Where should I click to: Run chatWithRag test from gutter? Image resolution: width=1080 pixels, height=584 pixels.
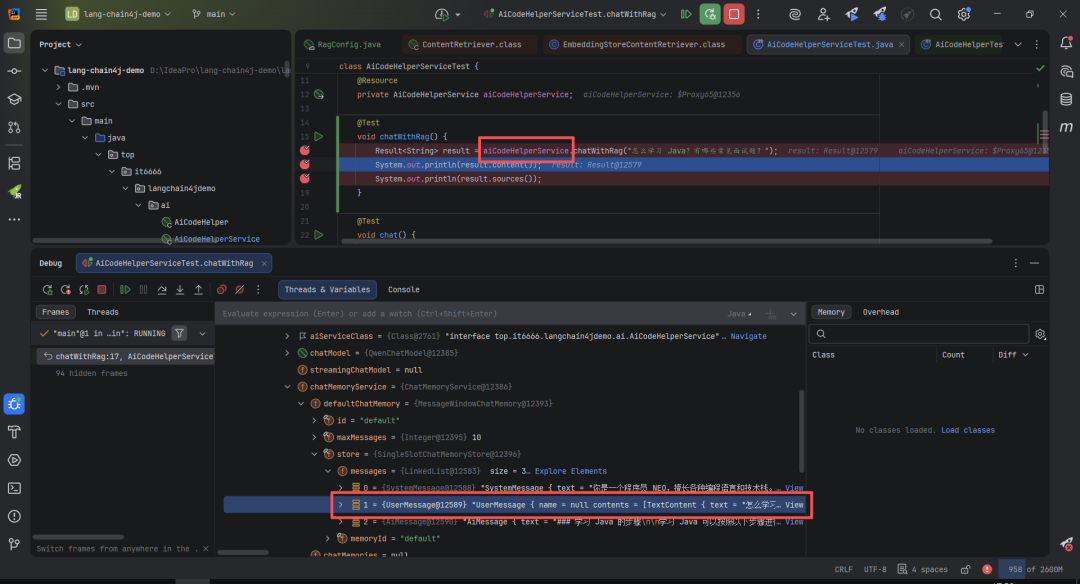click(x=319, y=136)
